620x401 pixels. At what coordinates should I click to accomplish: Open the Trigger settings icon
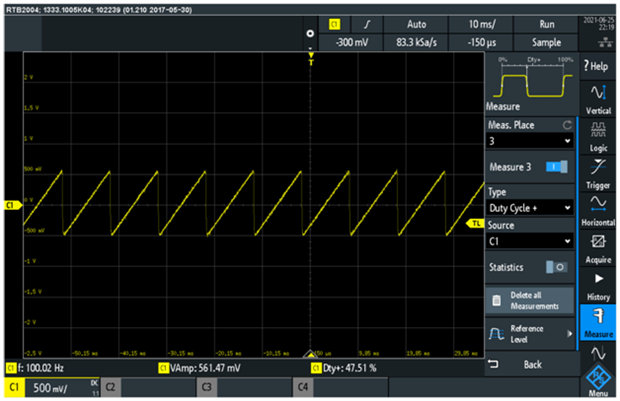tap(598, 167)
